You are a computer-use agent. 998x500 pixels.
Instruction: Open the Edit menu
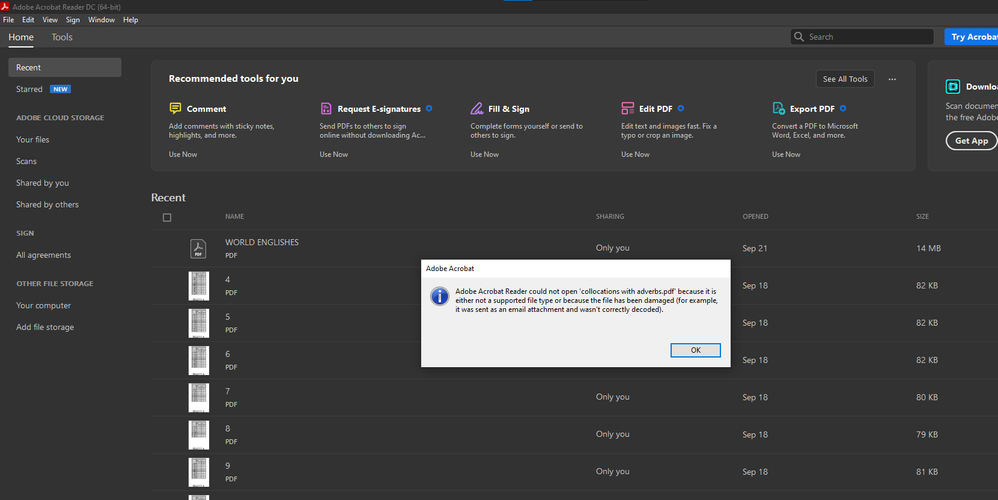(x=28, y=20)
